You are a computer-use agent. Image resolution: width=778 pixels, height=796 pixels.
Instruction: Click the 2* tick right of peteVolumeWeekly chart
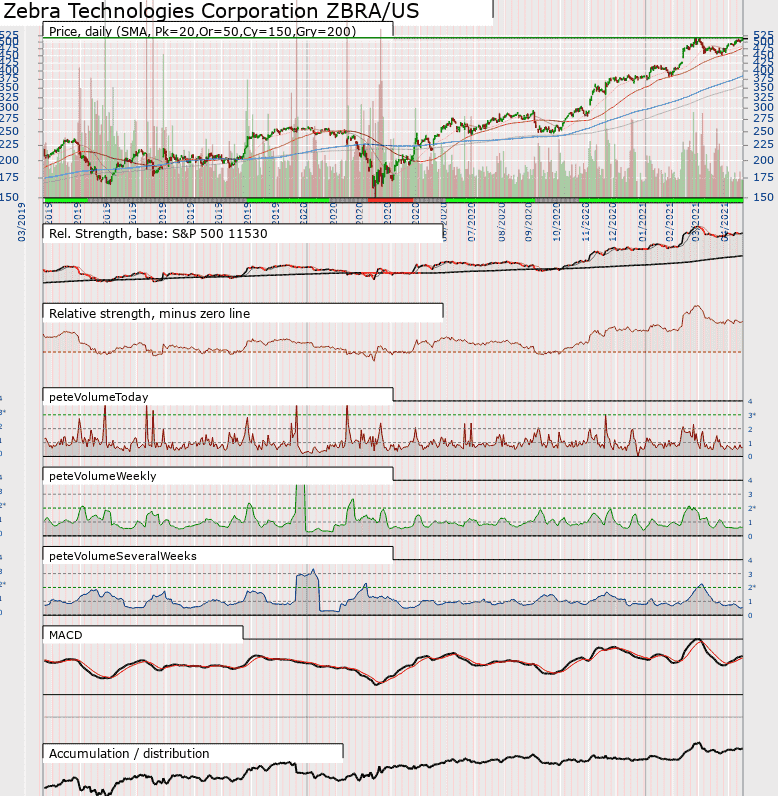tap(752, 508)
